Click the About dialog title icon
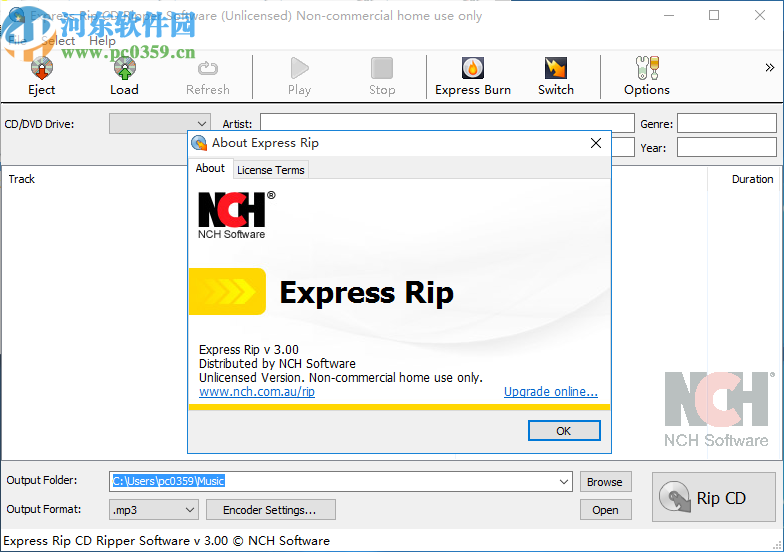 click(199, 143)
